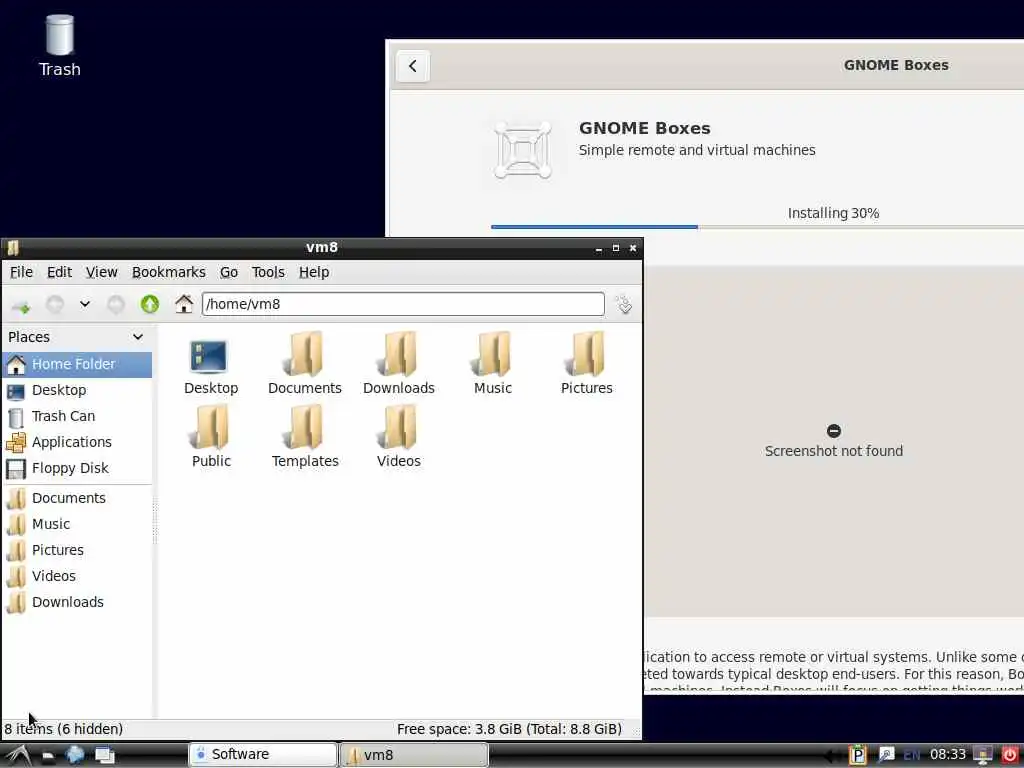Select the Templates folder icon
The height and width of the screenshot is (768, 1024).
pos(305,436)
